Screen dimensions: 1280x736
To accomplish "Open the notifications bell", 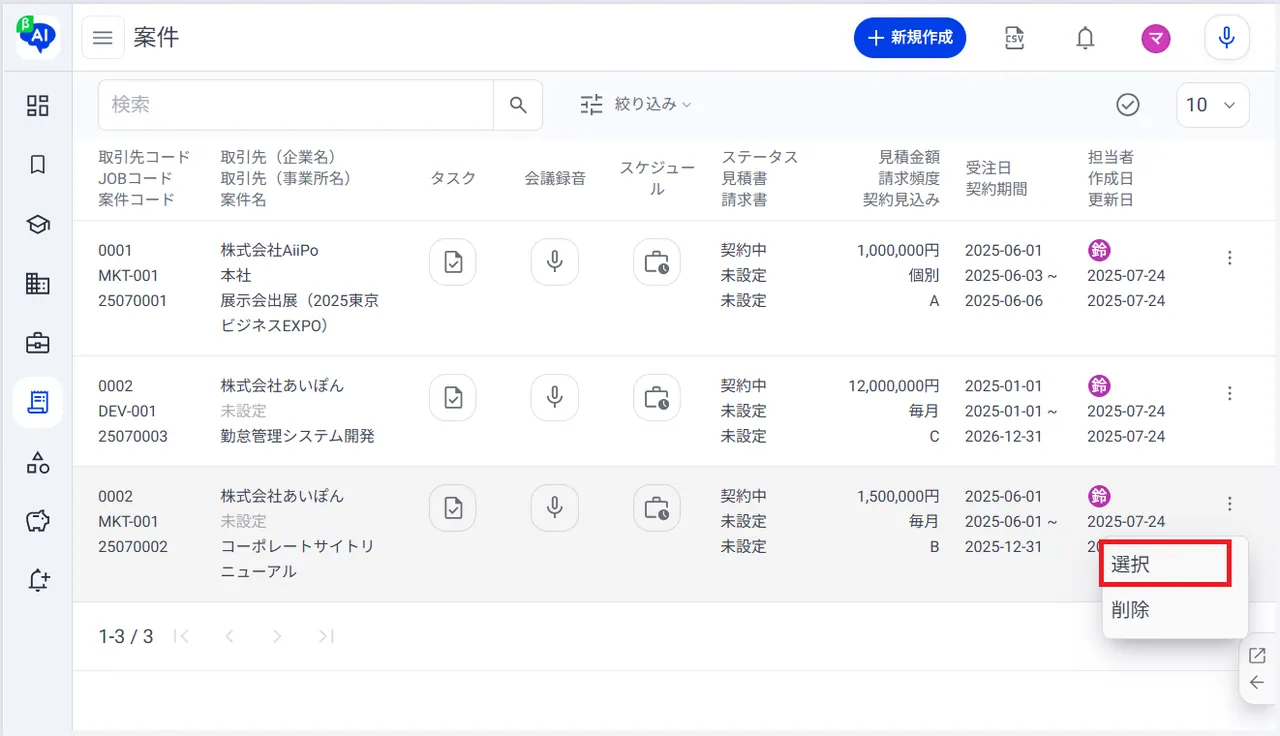I will click(x=1085, y=38).
